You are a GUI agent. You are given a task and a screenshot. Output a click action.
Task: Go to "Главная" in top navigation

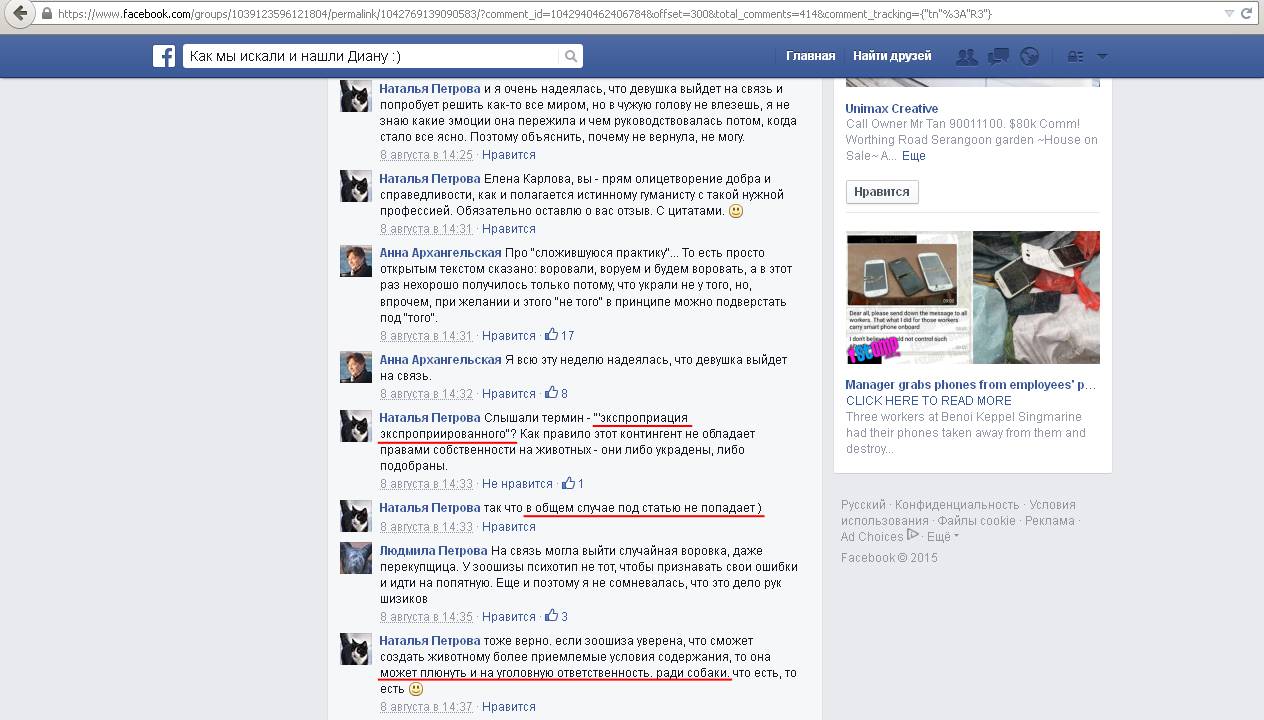(x=810, y=56)
